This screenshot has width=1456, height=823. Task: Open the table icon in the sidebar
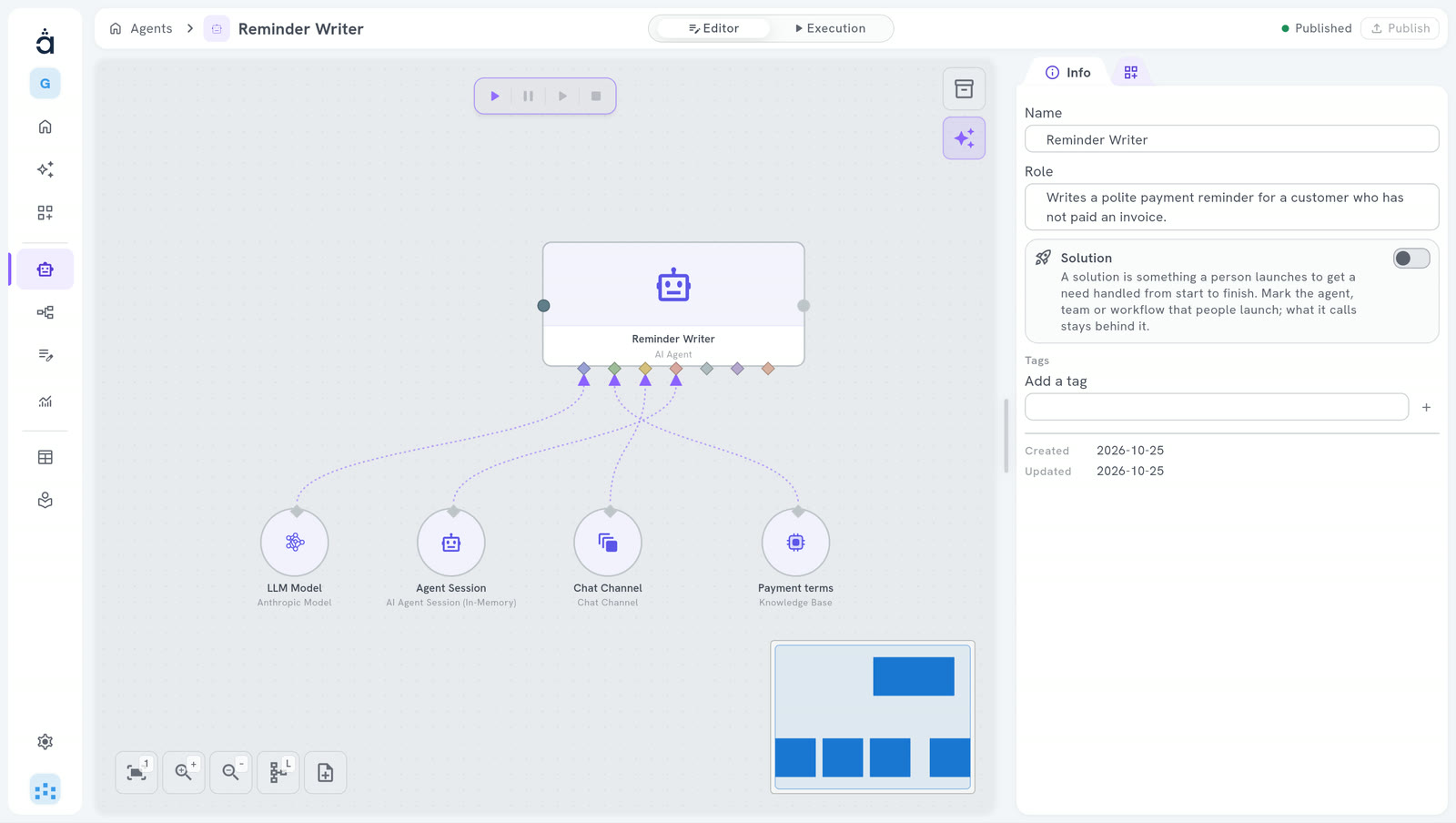pyautogui.click(x=45, y=457)
